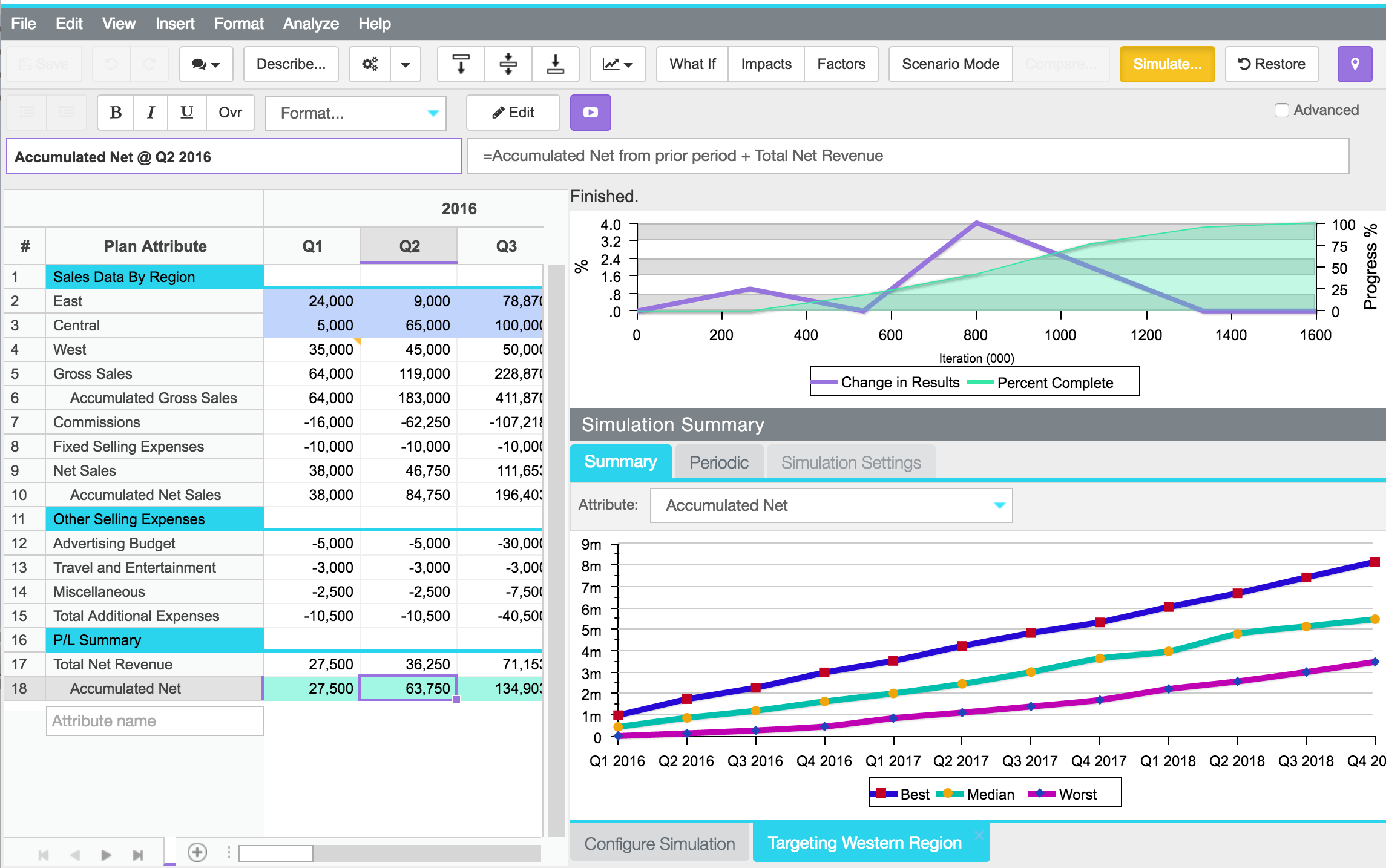Click the purple video play icon

click(x=590, y=113)
